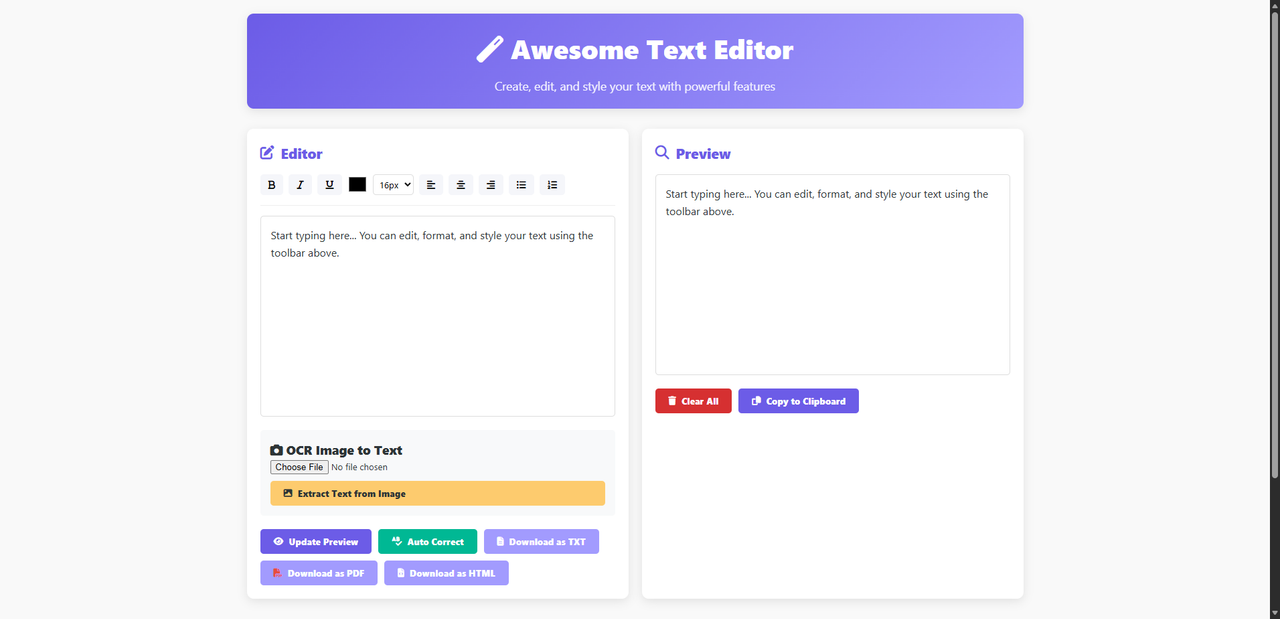1280x619 pixels.
Task: Align text center
Action: pyautogui.click(x=460, y=185)
